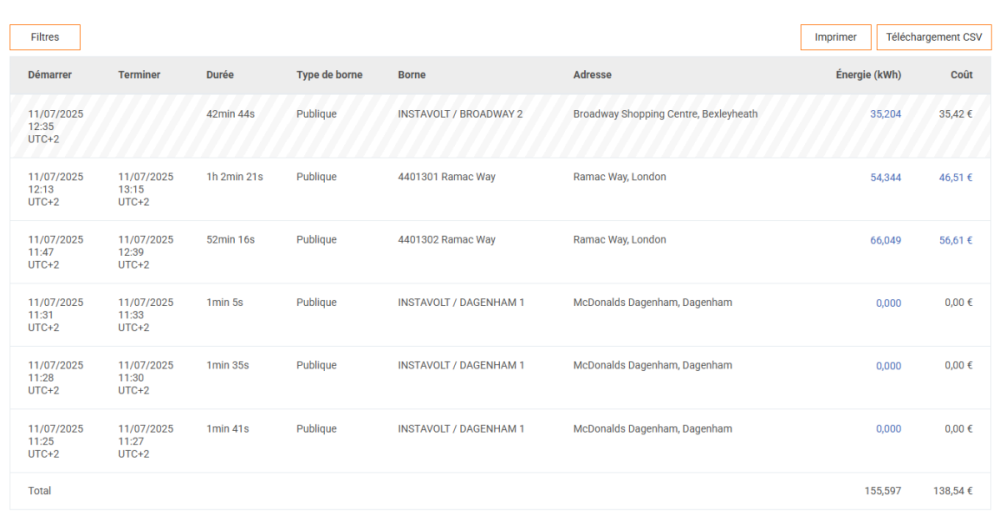
Task: Click the Imprimer button
Action: [x=835, y=37]
